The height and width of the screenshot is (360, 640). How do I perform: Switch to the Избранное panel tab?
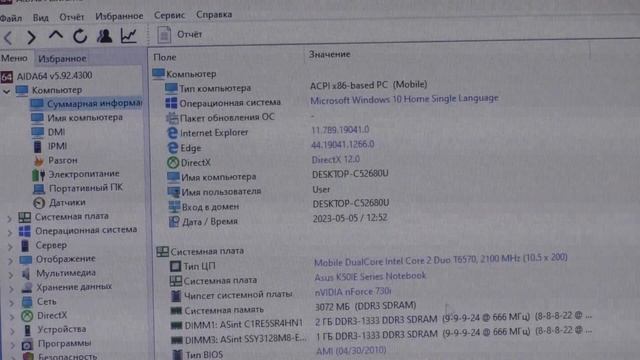click(62, 59)
